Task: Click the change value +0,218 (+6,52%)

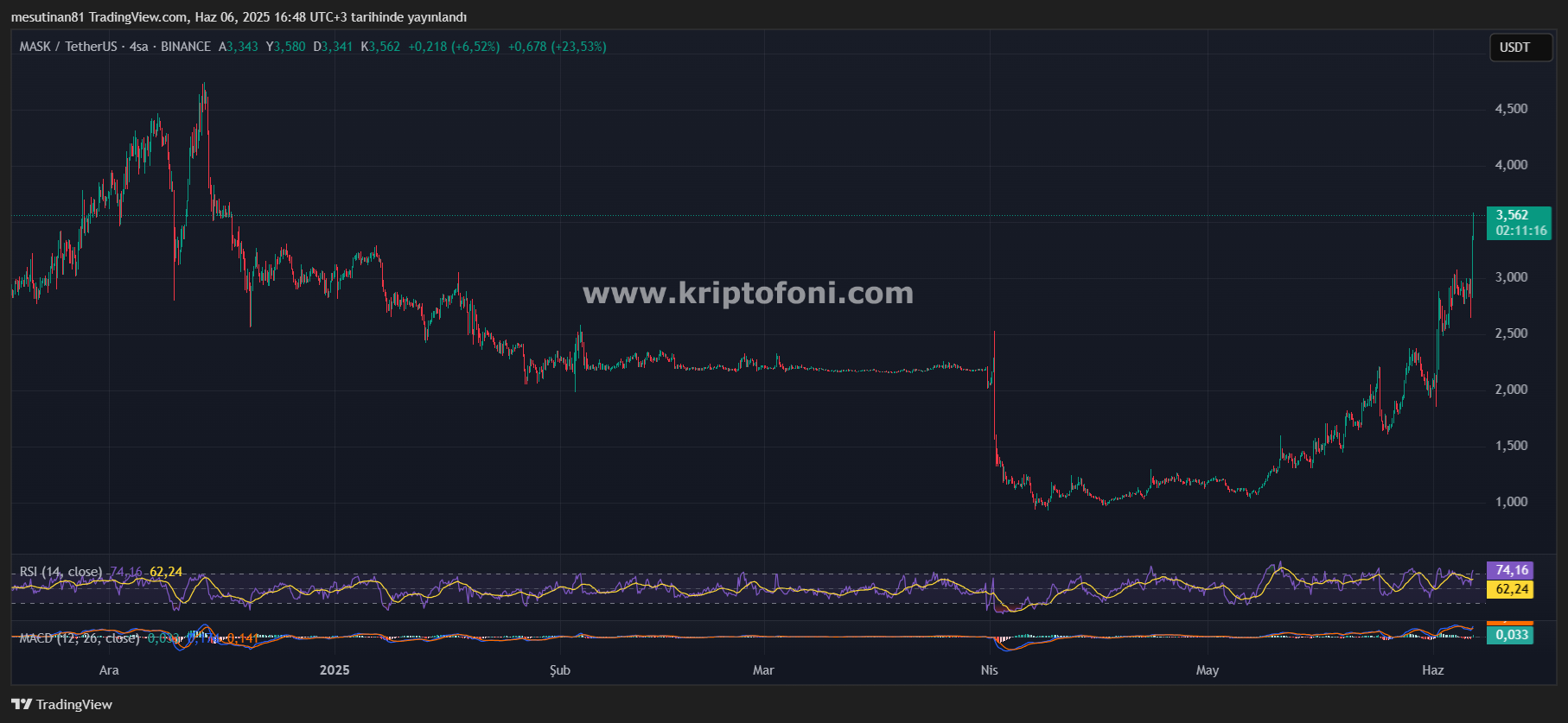Action: click(454, 47)
